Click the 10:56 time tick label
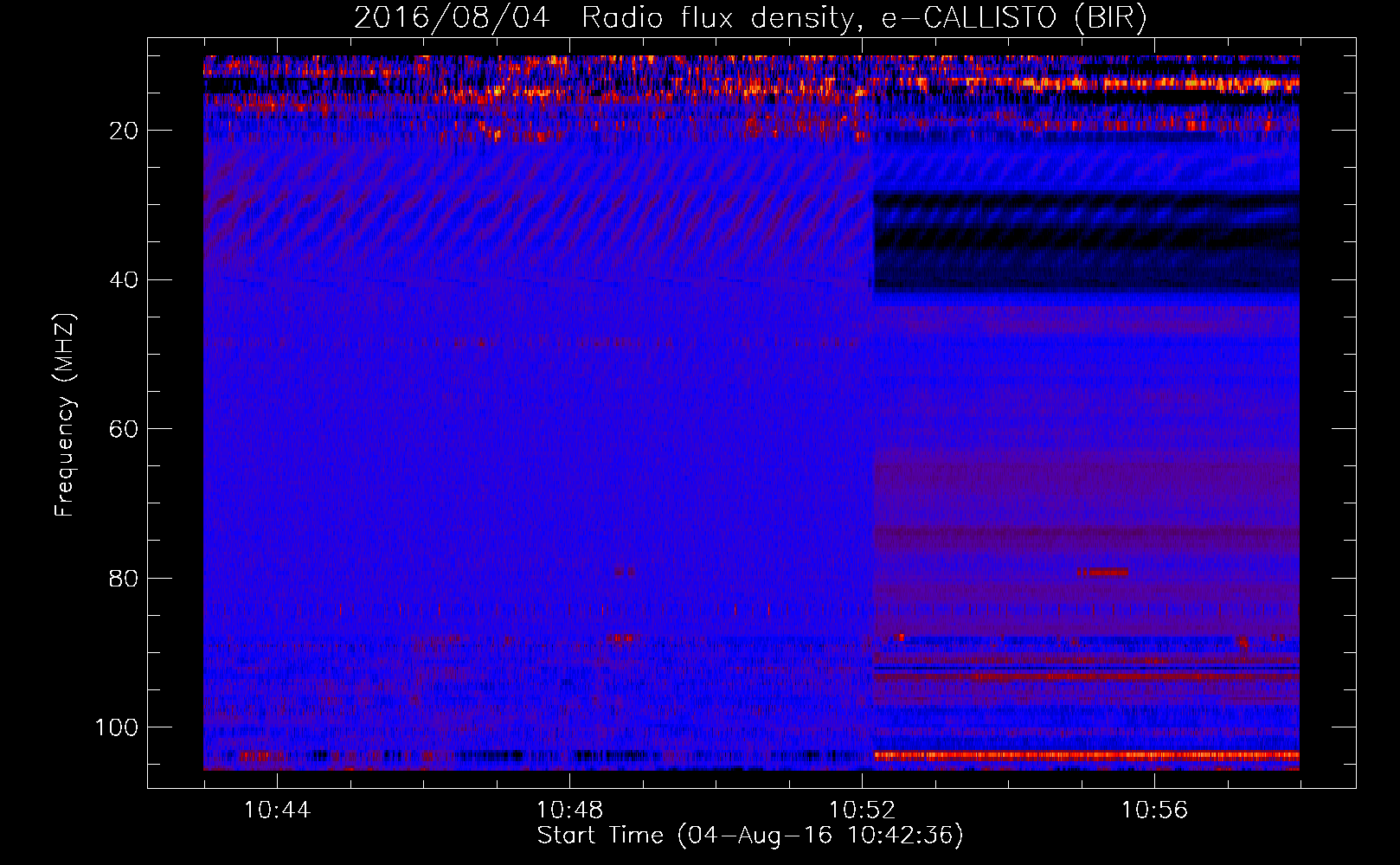1400x865 pixels. click(x=1154, y=811)
